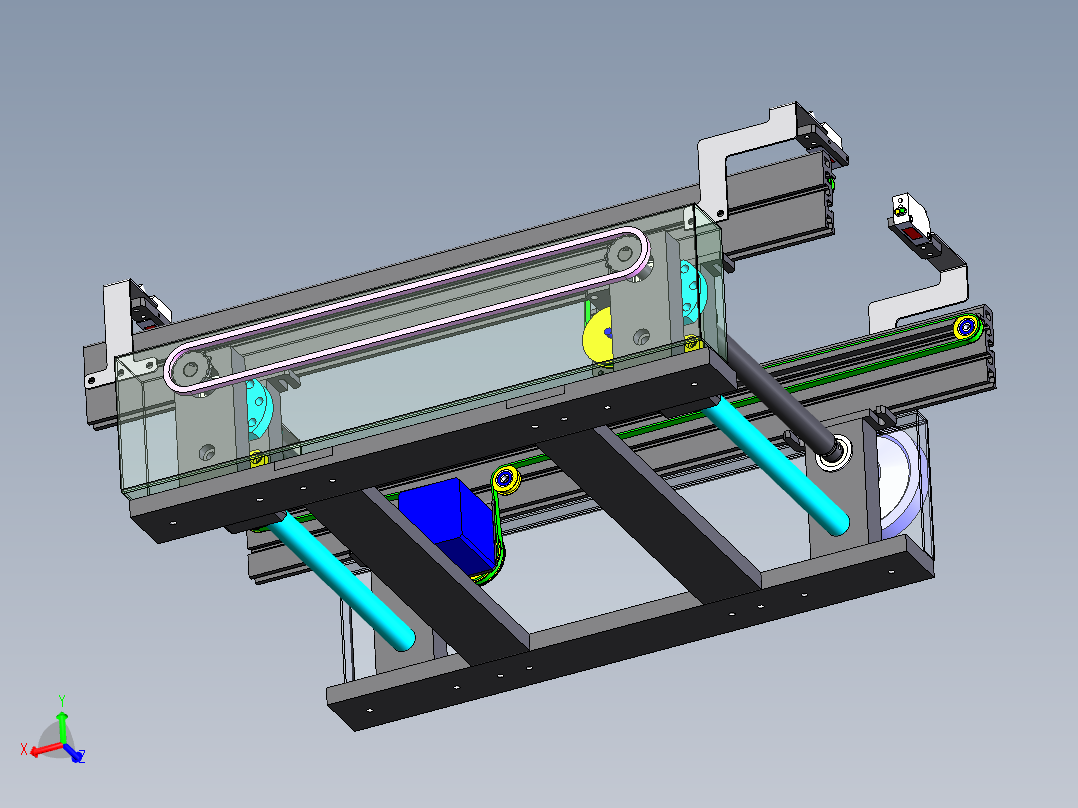Select the translucent lavender wheel
1078x808 pixels.
tap(902, 481)
